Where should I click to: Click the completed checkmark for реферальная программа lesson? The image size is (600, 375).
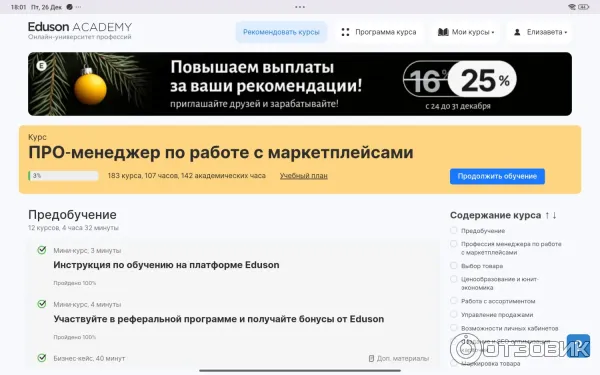42,304
